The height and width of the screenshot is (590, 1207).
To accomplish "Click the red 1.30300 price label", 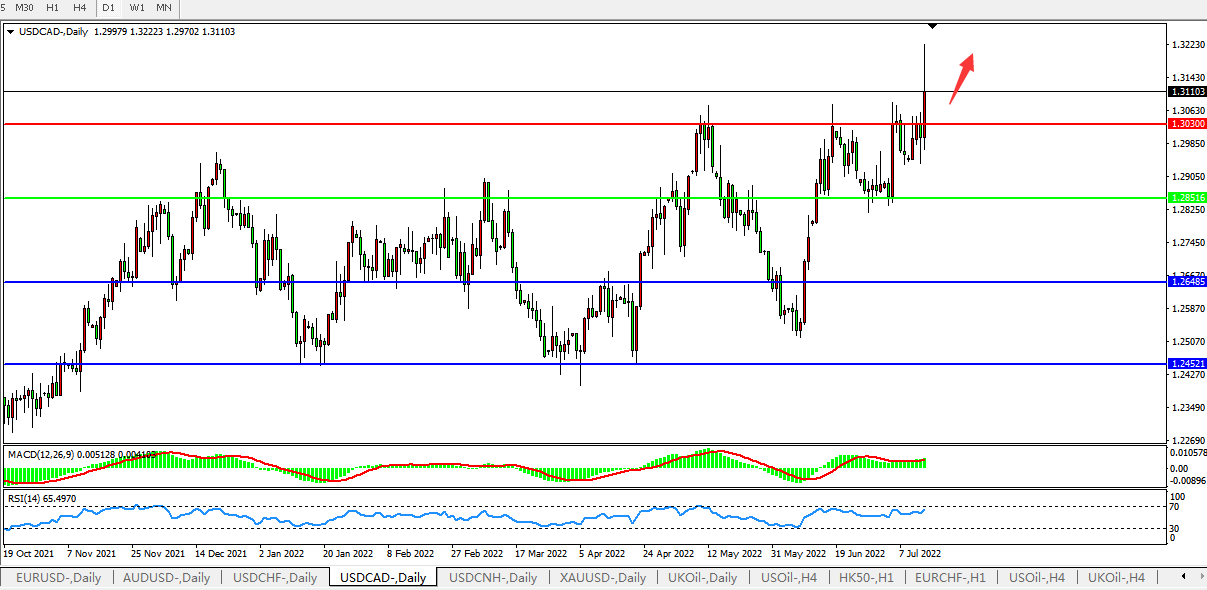I will click(x=1185, y=124).
